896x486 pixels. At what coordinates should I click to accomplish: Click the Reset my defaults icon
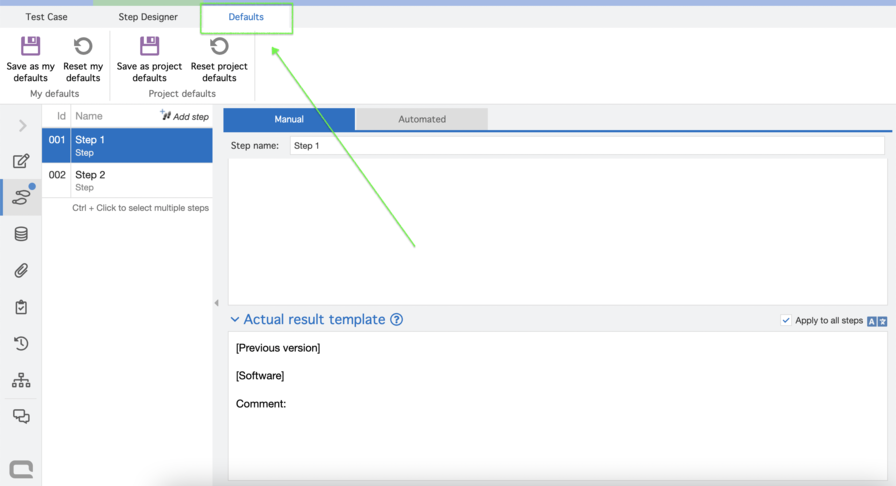(83, 46)
